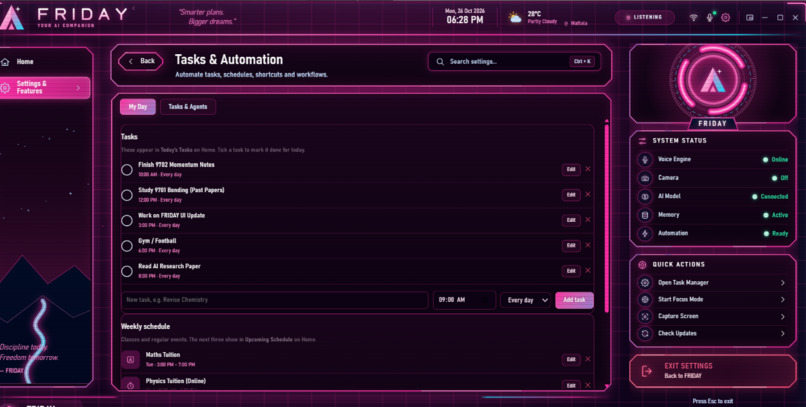Image resolution: width=806 pixels, height=407 pixels.
Task: Click the Automation lightning icon
Action: pyautogui.click(x=645, y=234)
